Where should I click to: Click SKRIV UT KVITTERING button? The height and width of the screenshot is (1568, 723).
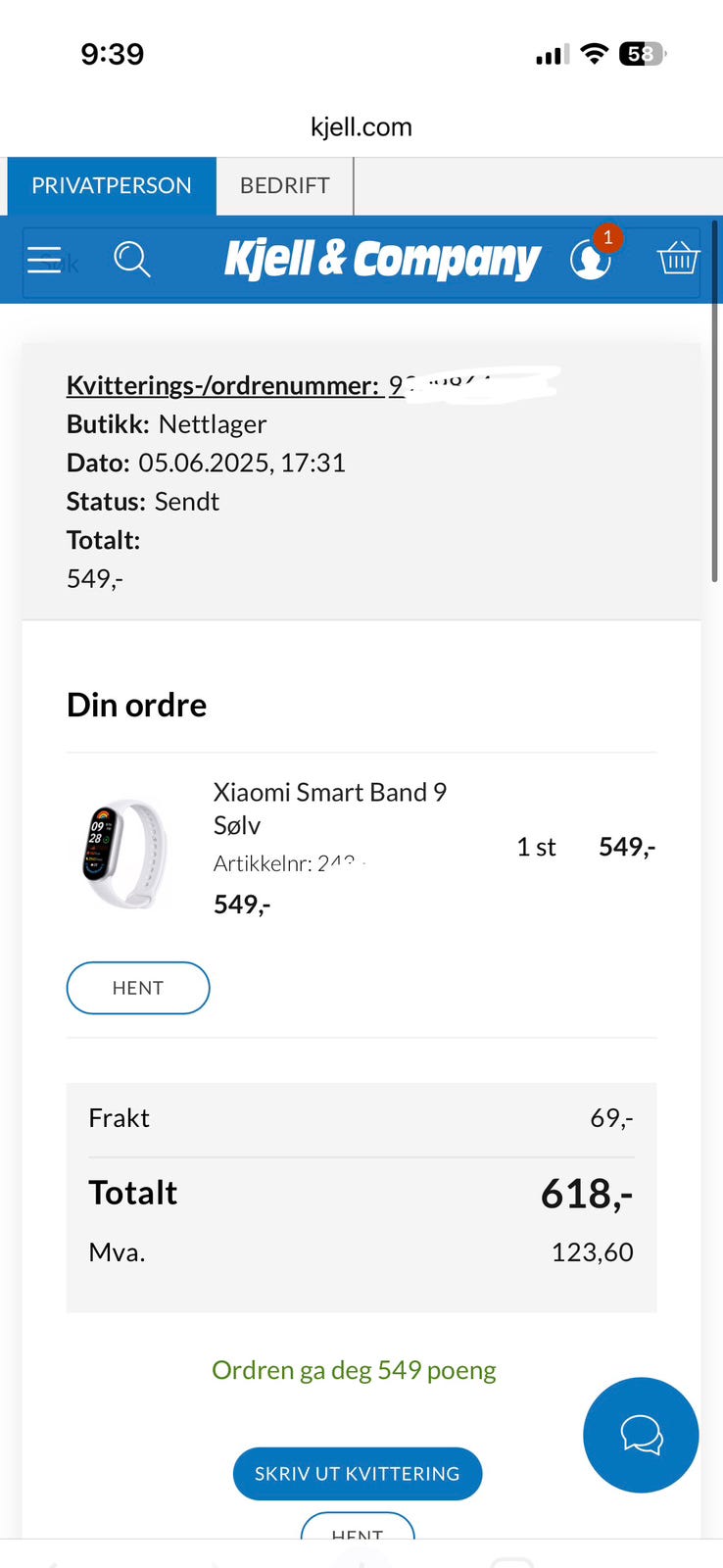358,1473
